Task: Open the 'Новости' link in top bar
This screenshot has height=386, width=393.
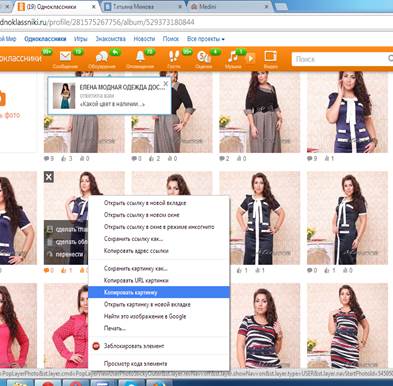Action: tap(144, 39)
